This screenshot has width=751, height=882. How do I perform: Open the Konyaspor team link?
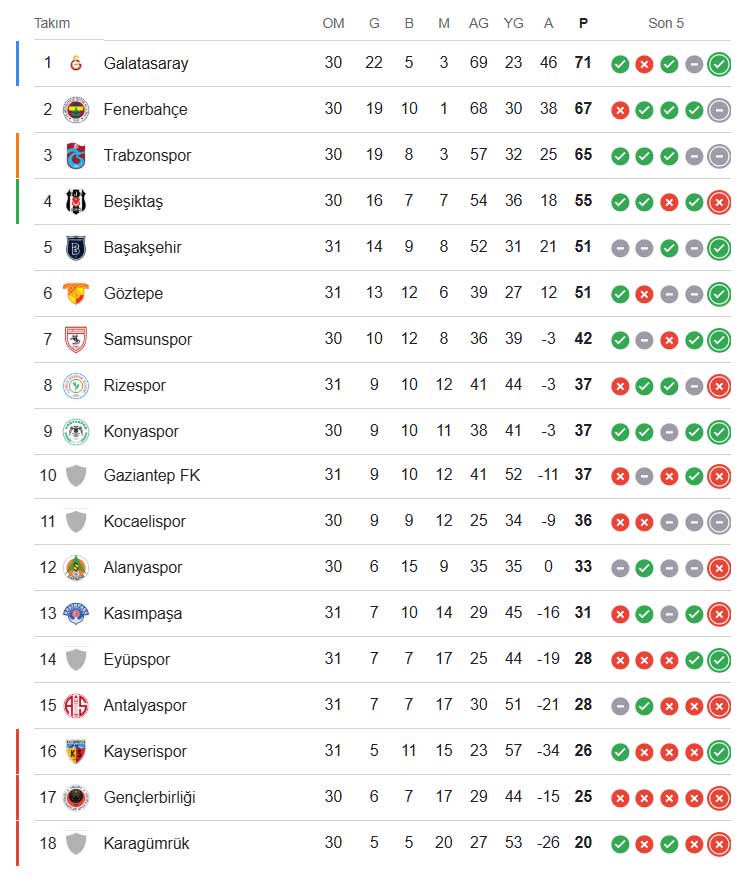click(141, 431)
